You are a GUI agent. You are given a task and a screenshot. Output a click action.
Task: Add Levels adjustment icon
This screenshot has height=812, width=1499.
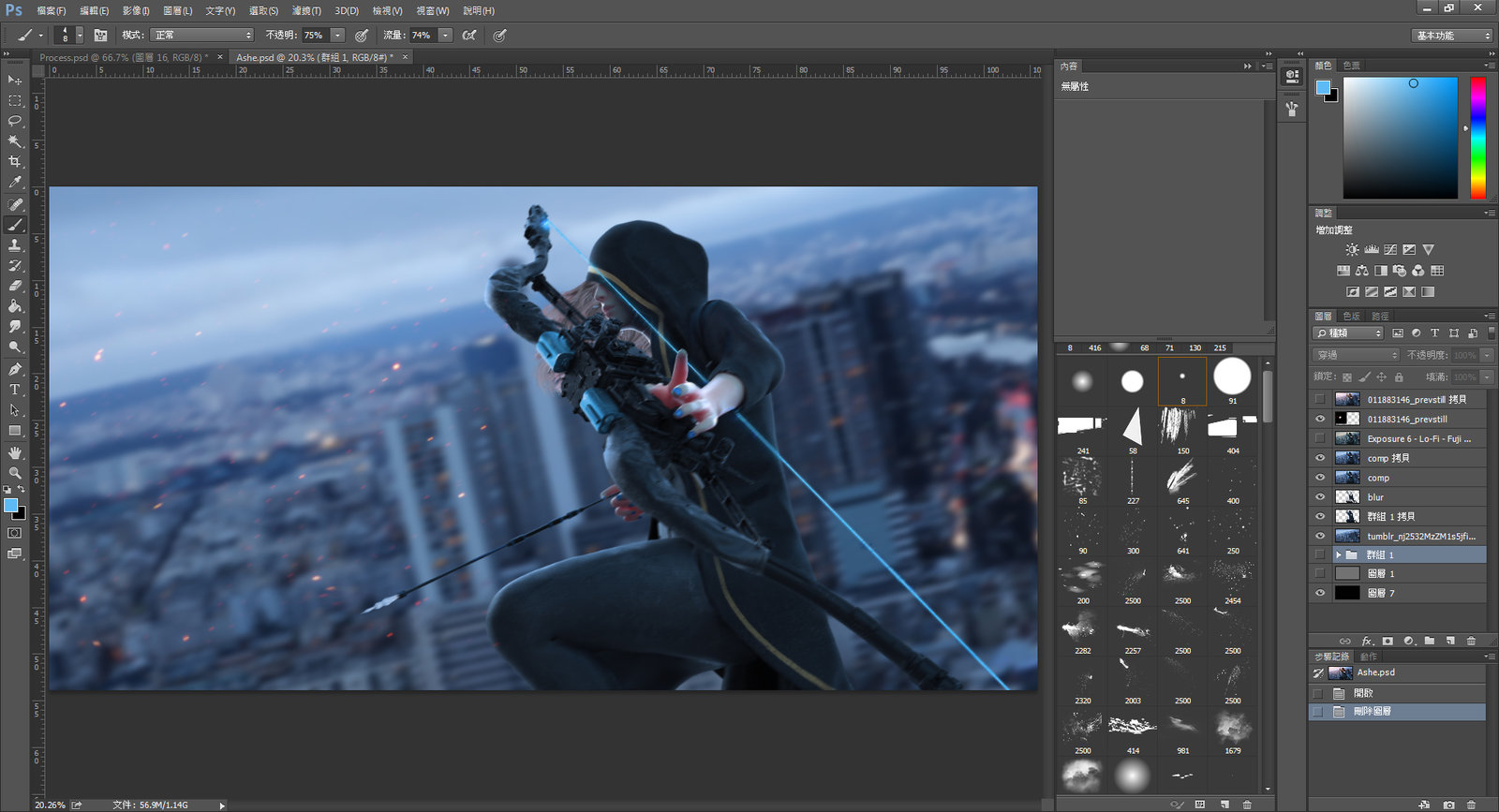1372,250
